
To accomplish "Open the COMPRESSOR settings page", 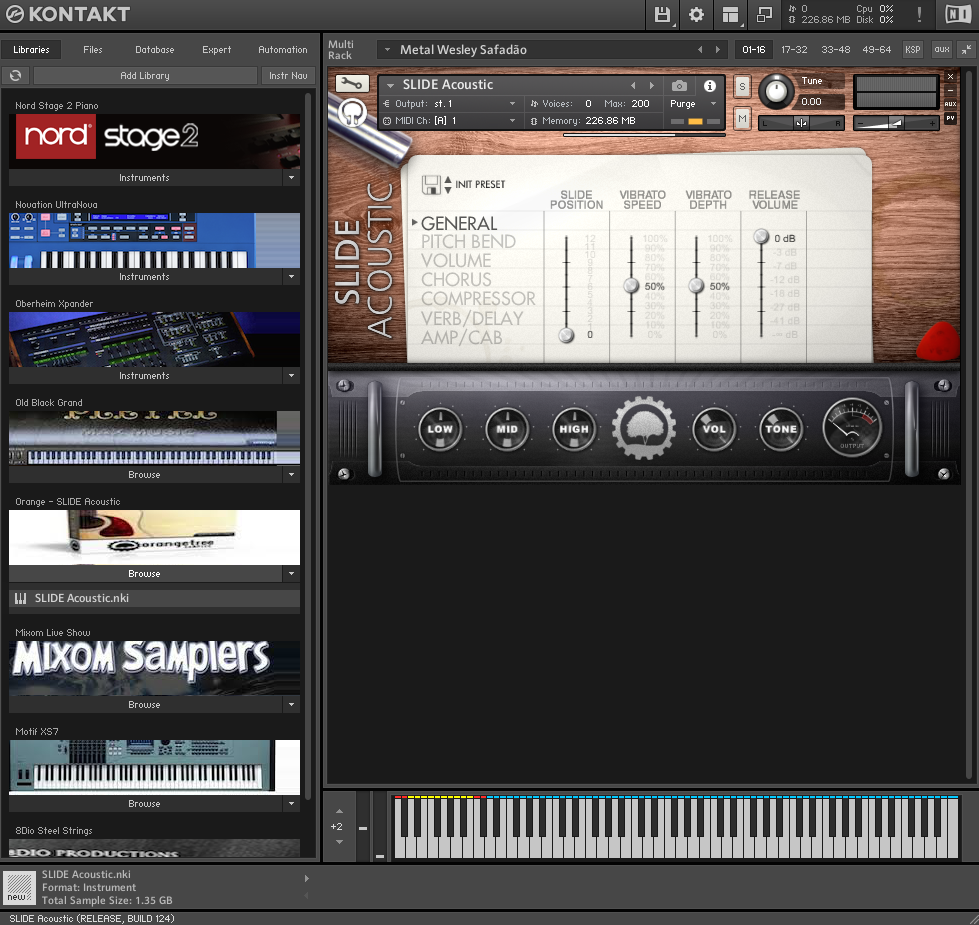I will (x=478, y=298).
